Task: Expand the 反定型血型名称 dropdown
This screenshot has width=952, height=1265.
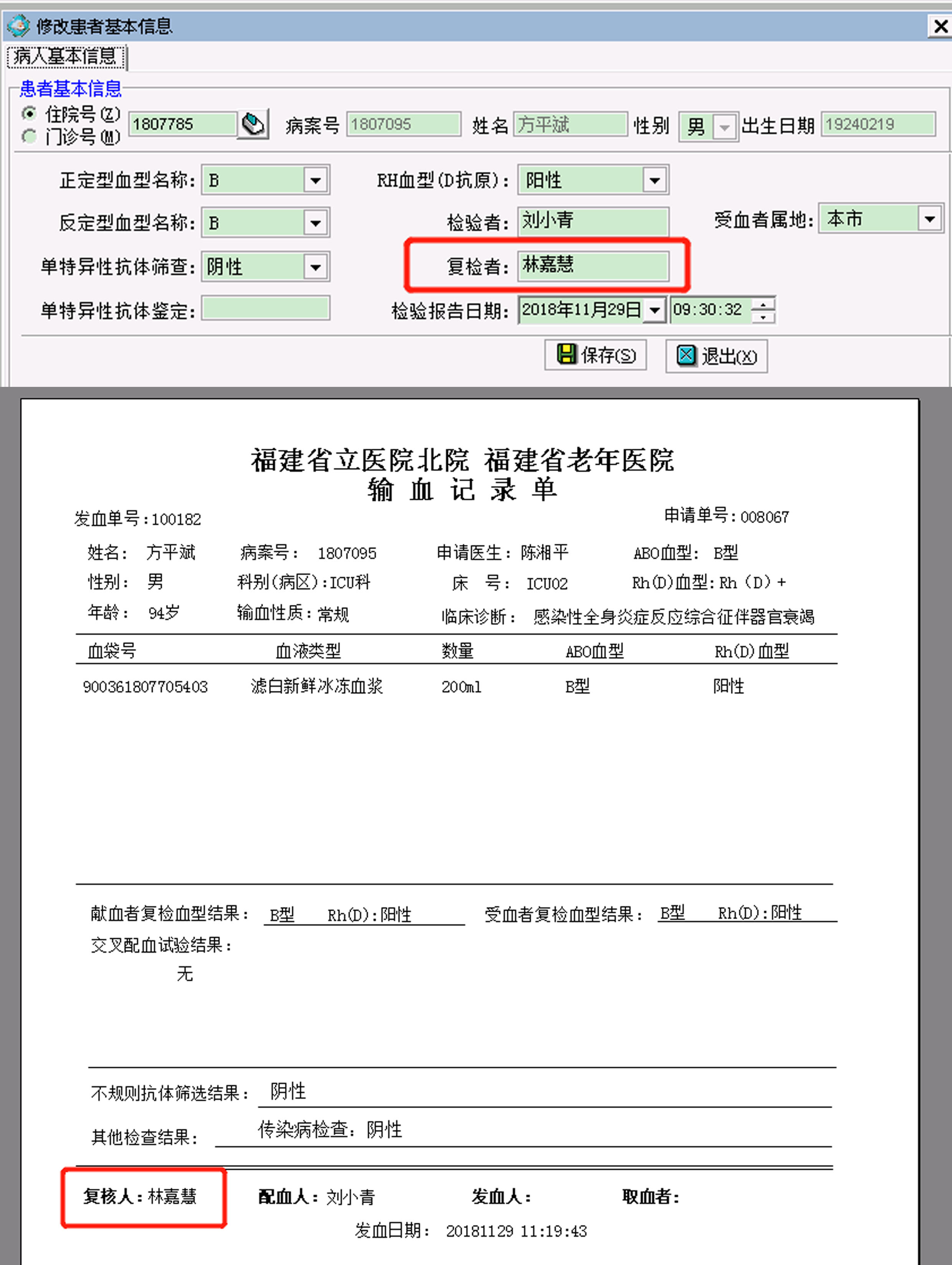Action: pos(315,223)
